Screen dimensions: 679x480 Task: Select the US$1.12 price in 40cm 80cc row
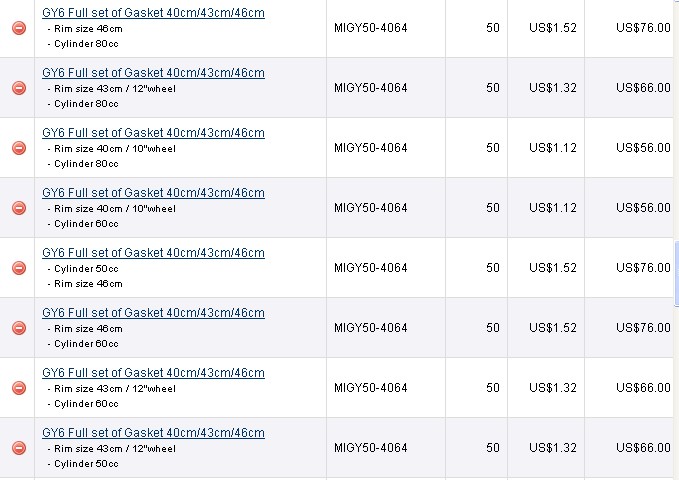click(x=553, y=148)
